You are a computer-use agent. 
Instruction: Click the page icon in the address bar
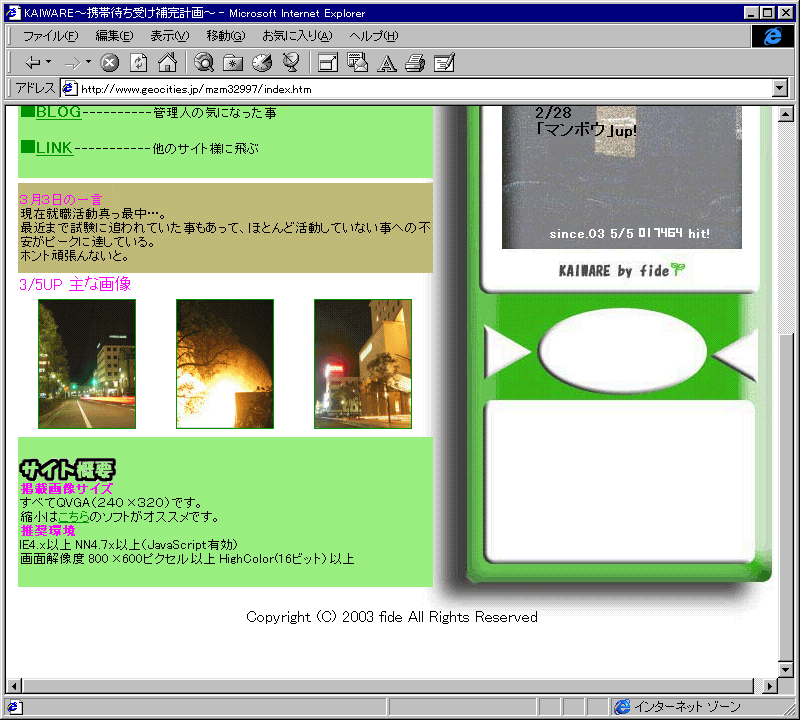69,89
